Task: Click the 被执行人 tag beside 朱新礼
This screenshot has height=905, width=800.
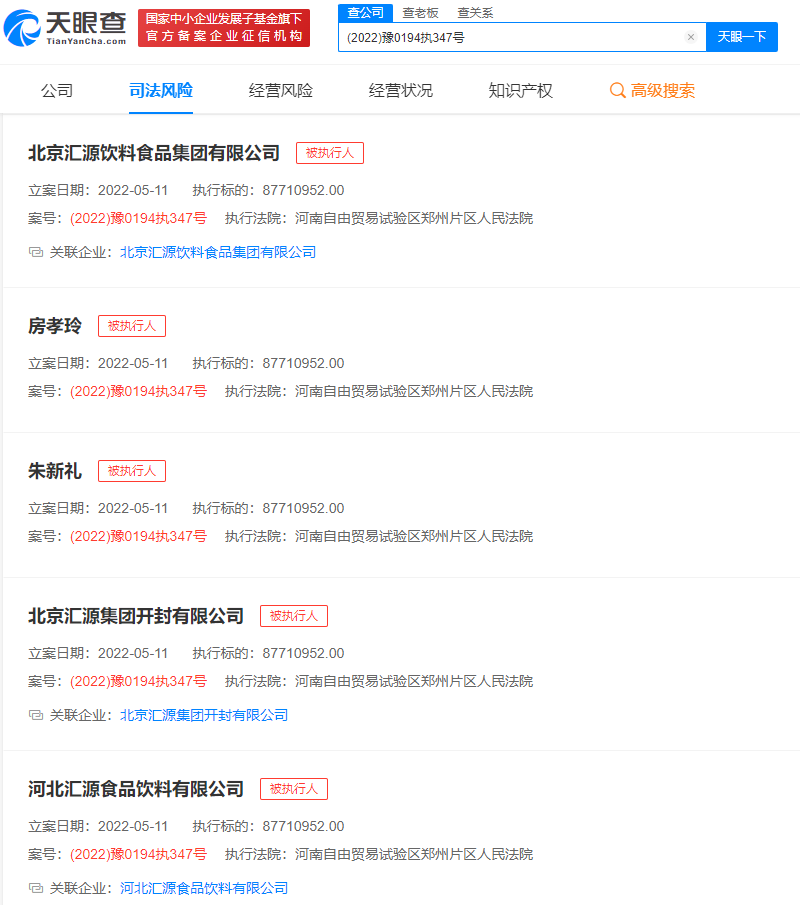Action: pyautogui.click(x=132, y=471)
